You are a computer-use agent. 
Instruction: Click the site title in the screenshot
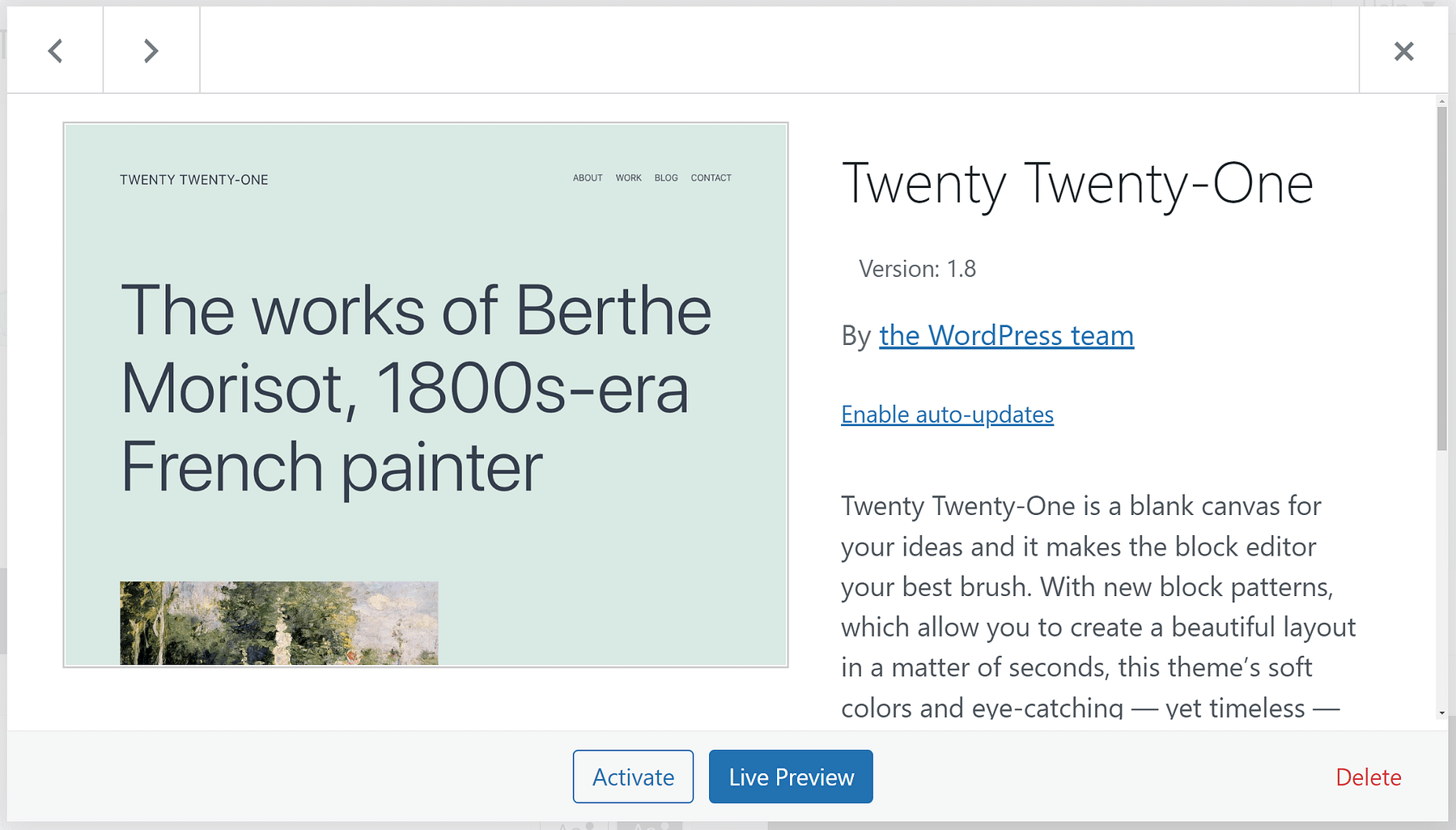click(194, 180)
